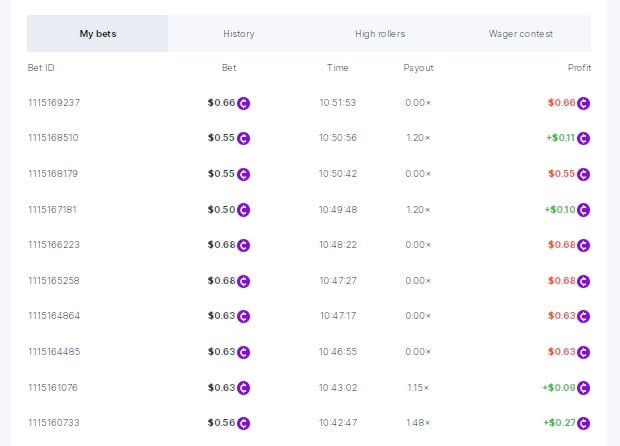
Task: Click the coin icon beside the $0.56 bet
Action: pyautogui.click(x=243, y=423)
